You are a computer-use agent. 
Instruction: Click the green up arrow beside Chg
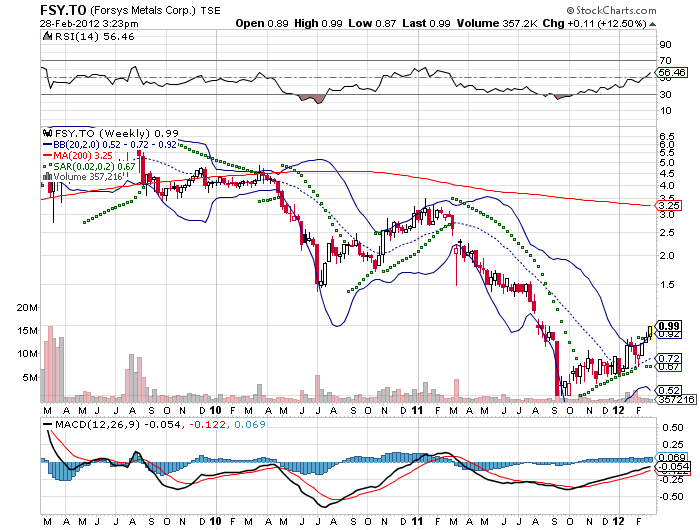point(652,24)
